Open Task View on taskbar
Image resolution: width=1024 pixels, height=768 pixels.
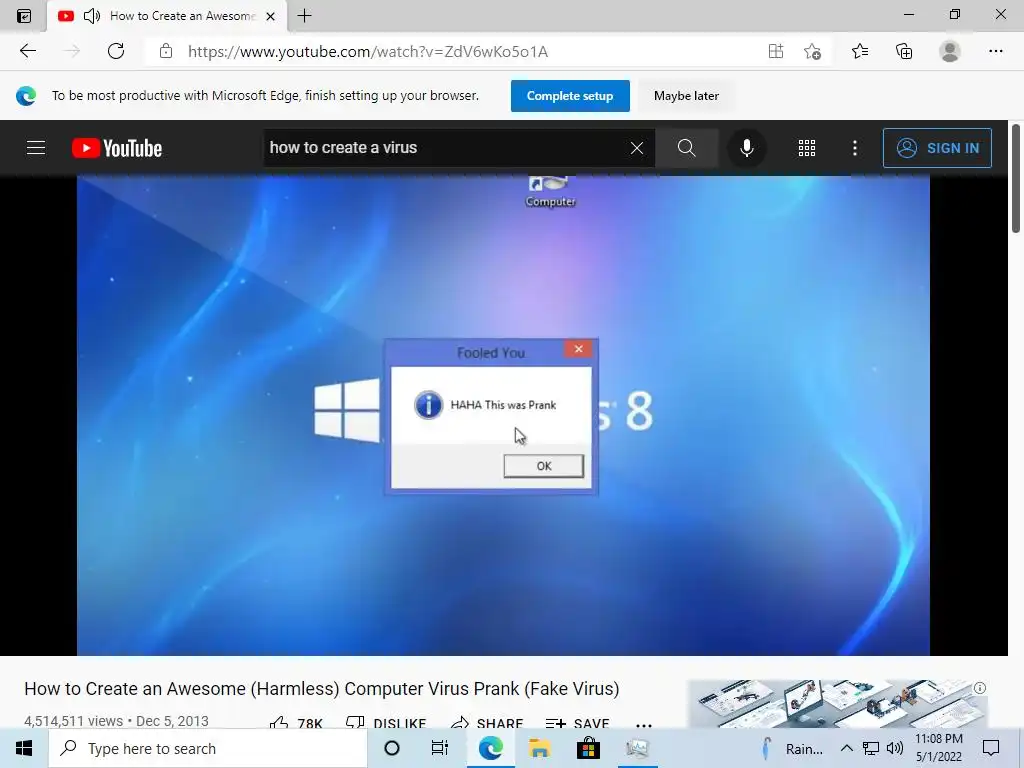click(440, 748)
